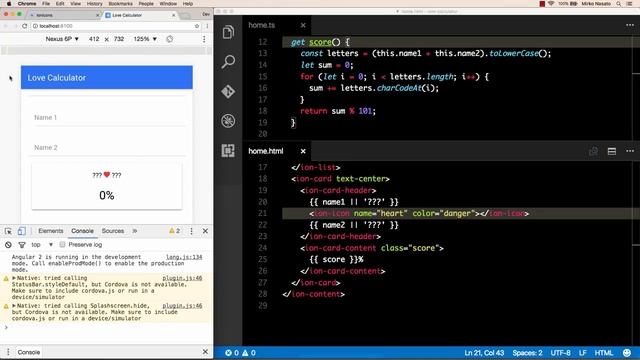Click the Spotlight search icon in menu bar
Viewport: 640px width, 360px height.
(x=619, y=4)
